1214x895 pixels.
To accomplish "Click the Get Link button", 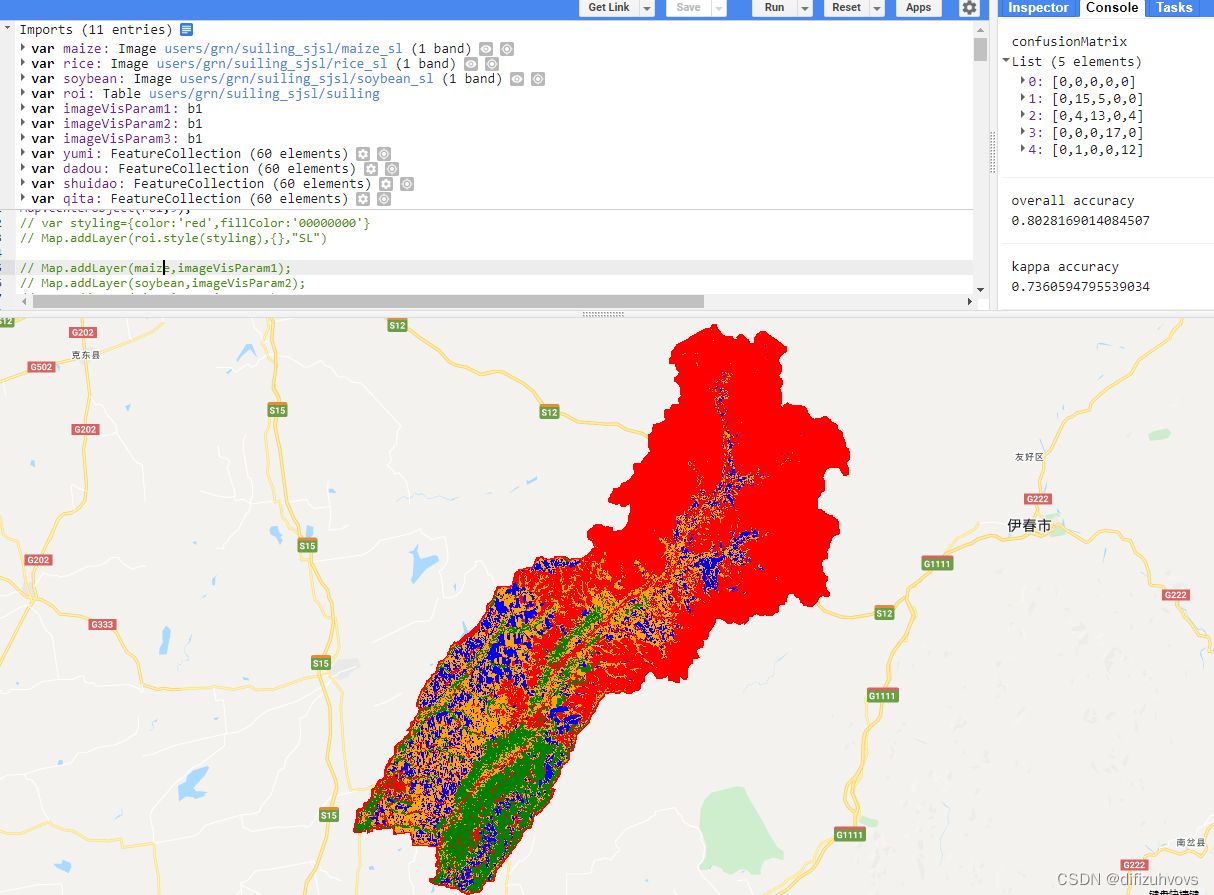I will [609, 8].
